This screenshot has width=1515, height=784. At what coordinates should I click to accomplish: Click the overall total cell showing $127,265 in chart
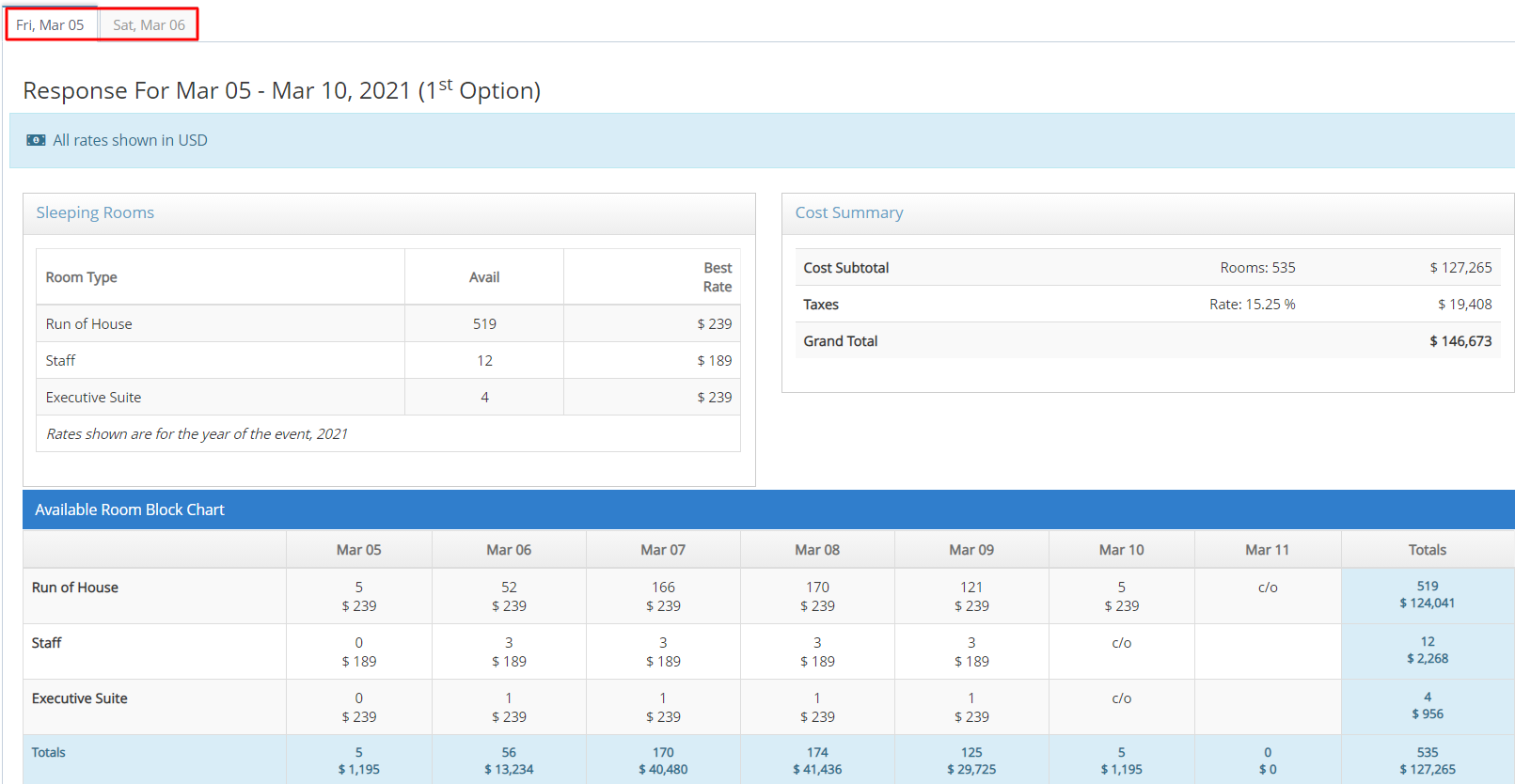tap(1427, 769)
